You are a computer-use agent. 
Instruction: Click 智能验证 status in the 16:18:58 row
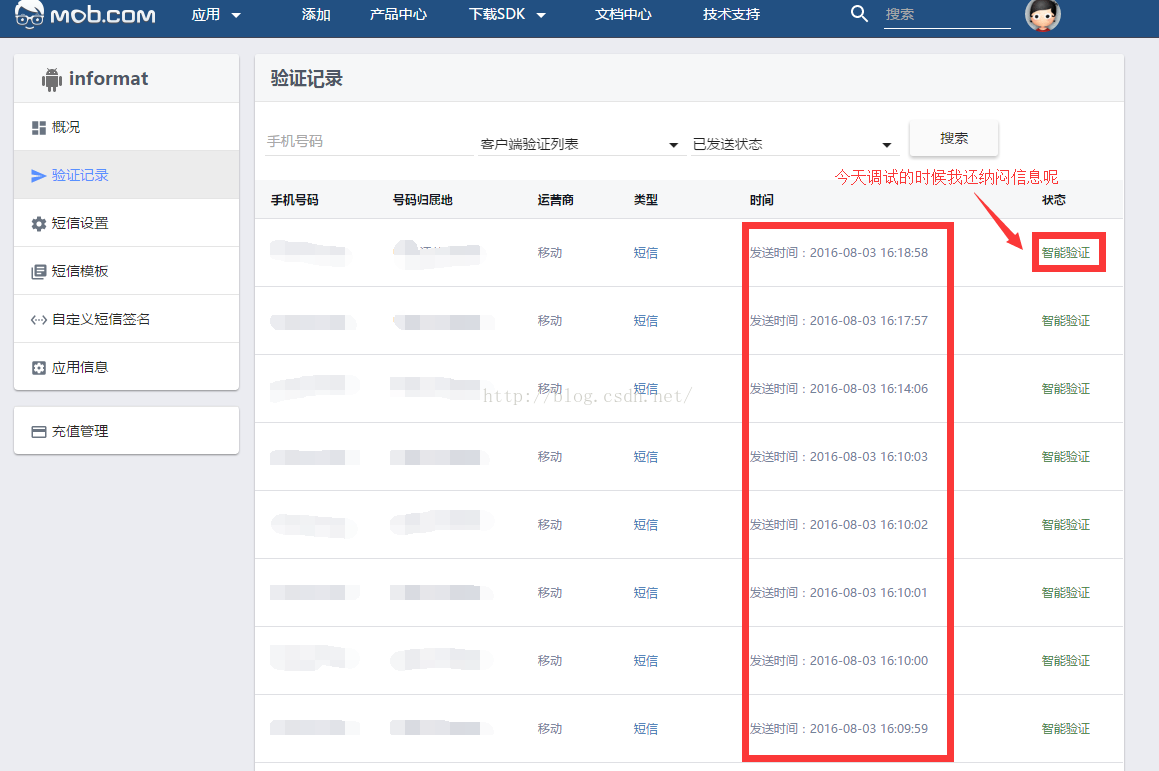(x=1065, y=253)
